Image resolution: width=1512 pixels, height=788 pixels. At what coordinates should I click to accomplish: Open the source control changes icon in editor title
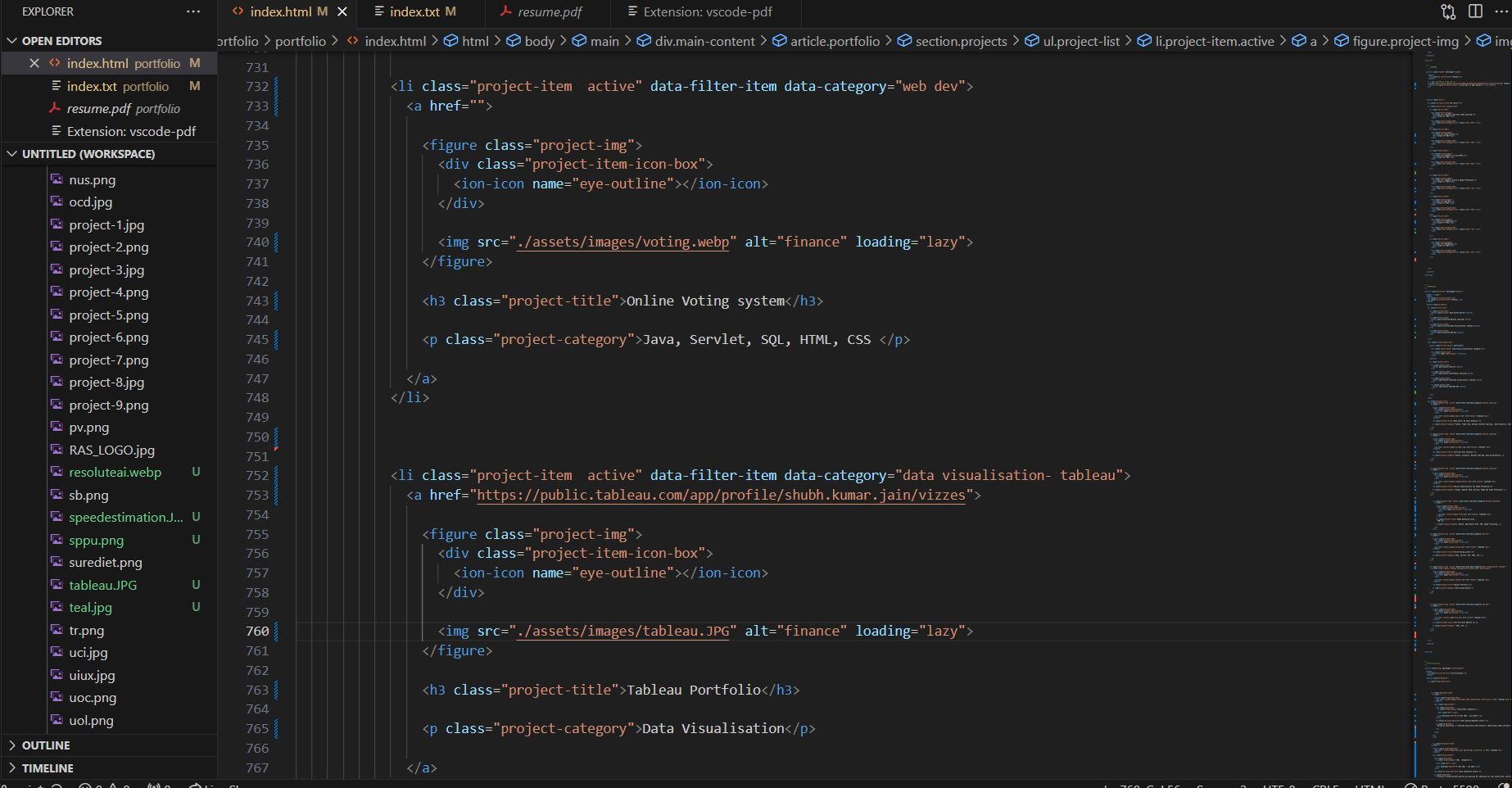1449,11
